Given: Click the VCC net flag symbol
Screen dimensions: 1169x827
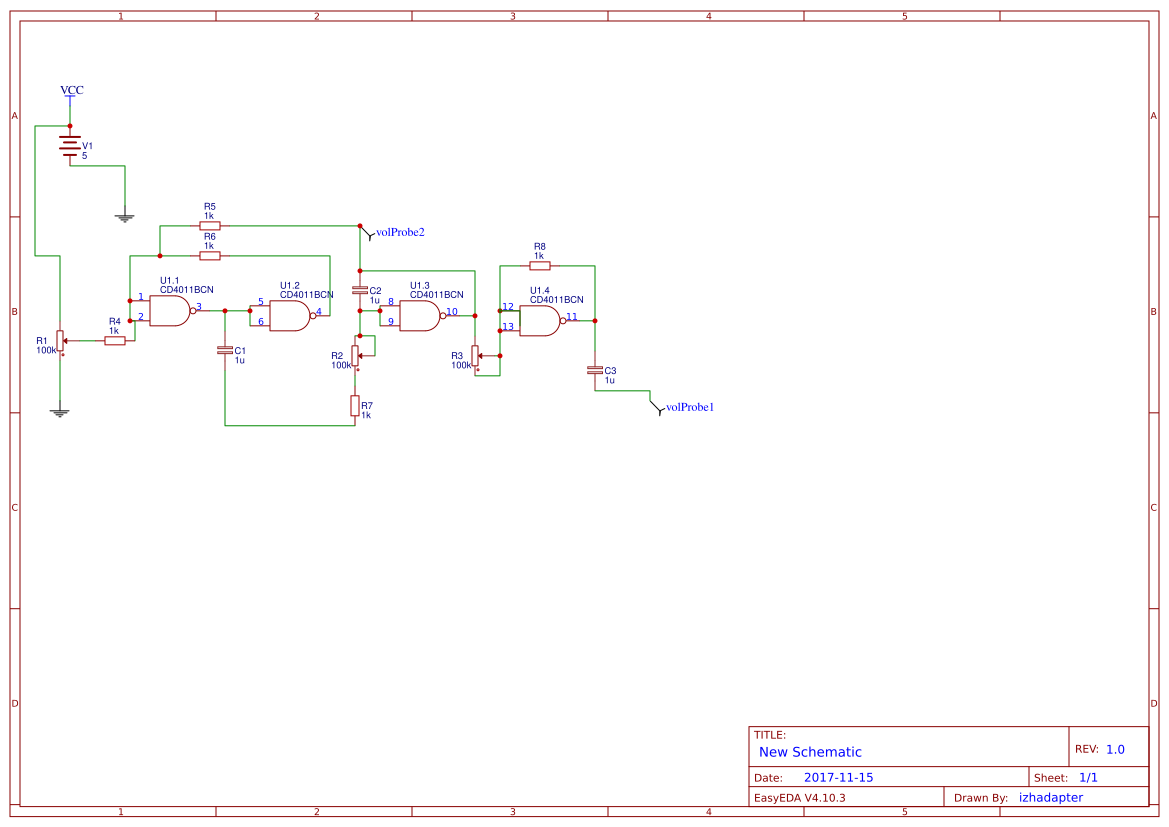Looking at the screenshot, I should [70, 102].
